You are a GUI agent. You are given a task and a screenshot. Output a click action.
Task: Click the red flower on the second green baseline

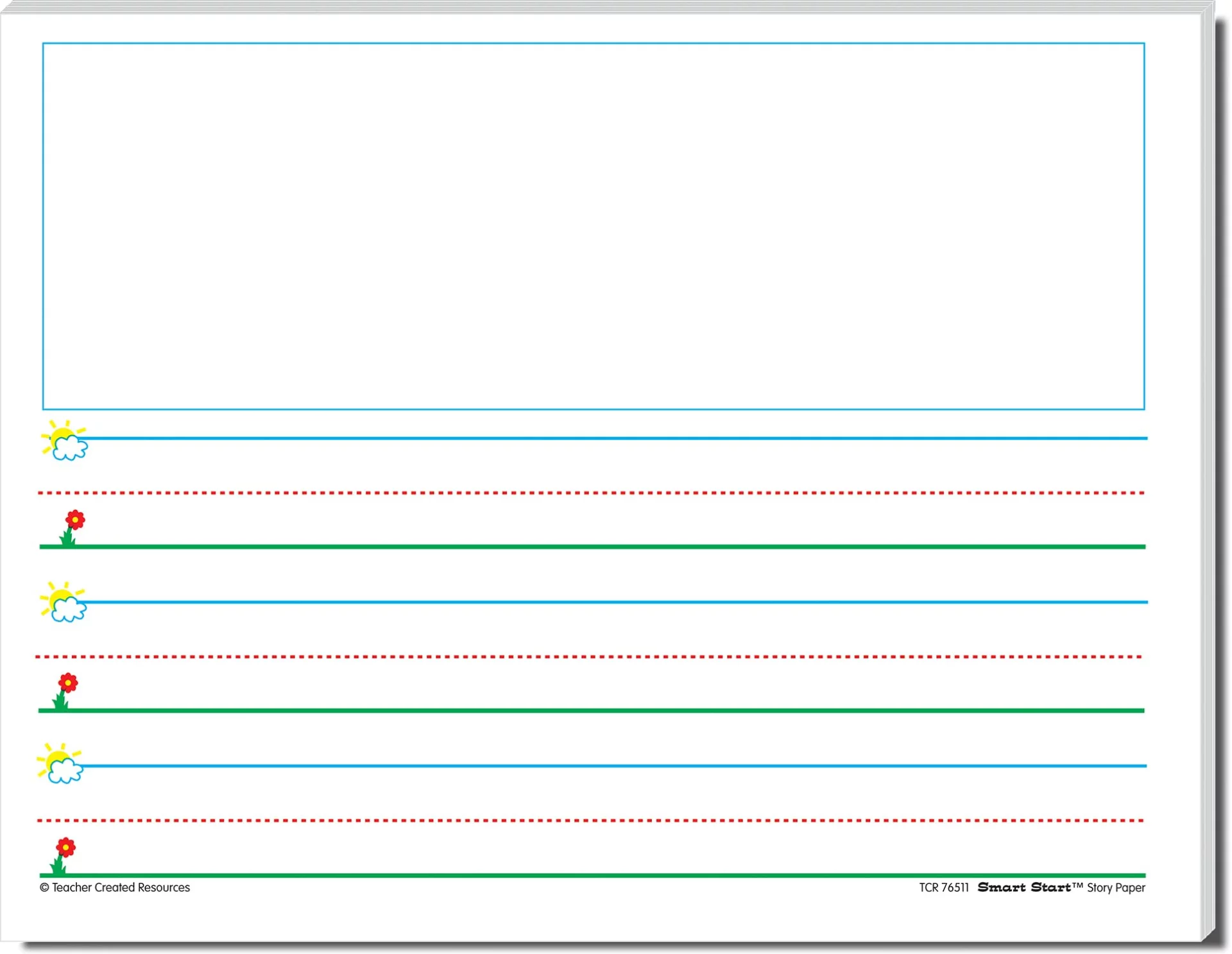tap(65, 691)
